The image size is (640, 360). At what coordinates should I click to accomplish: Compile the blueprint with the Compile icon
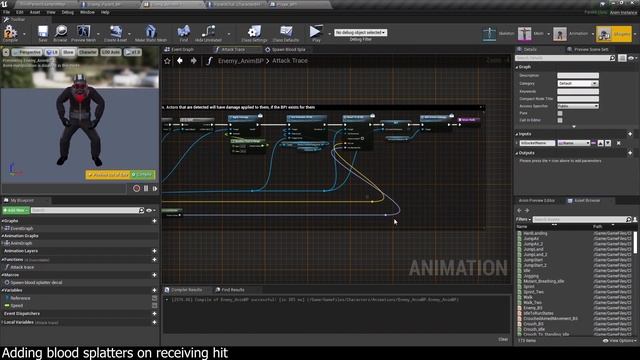[10, 32]
